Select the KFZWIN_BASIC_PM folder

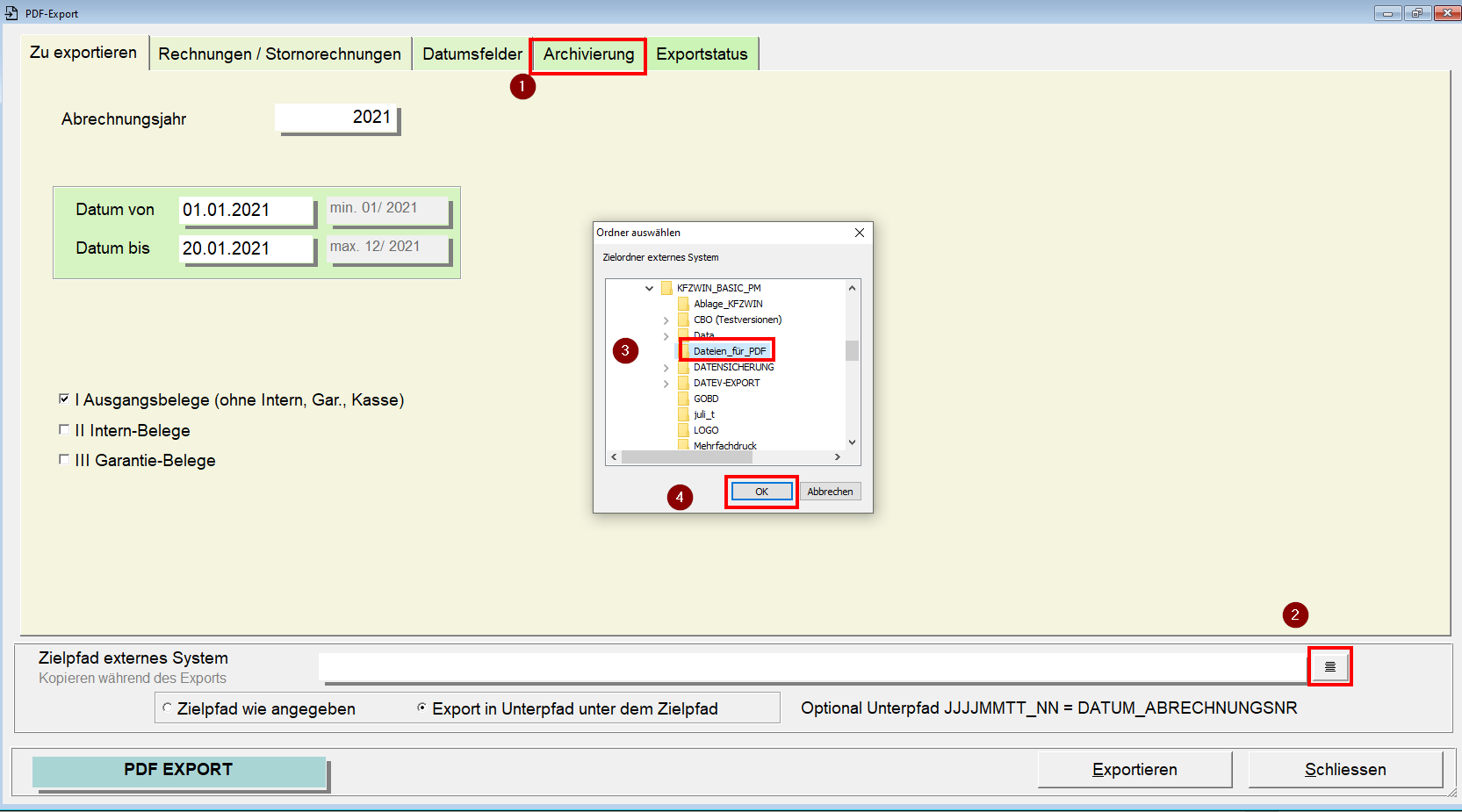click(718, 288)
